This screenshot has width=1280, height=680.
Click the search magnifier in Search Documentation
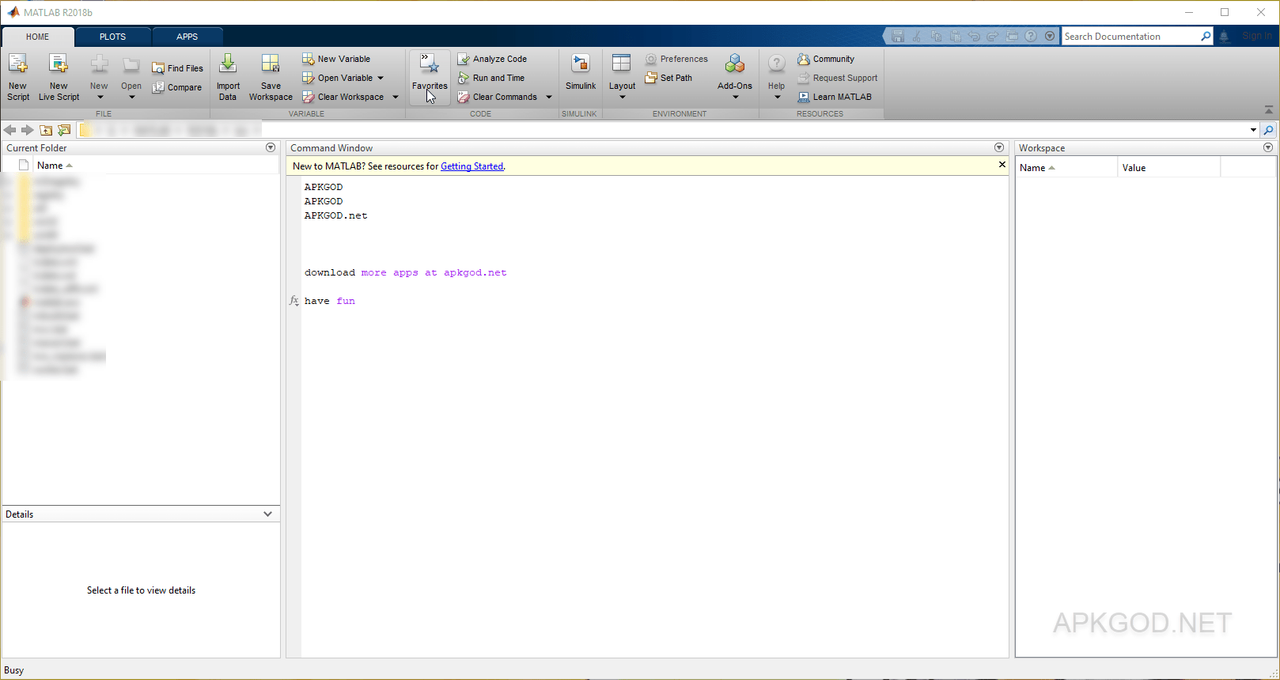[1206, 36]
